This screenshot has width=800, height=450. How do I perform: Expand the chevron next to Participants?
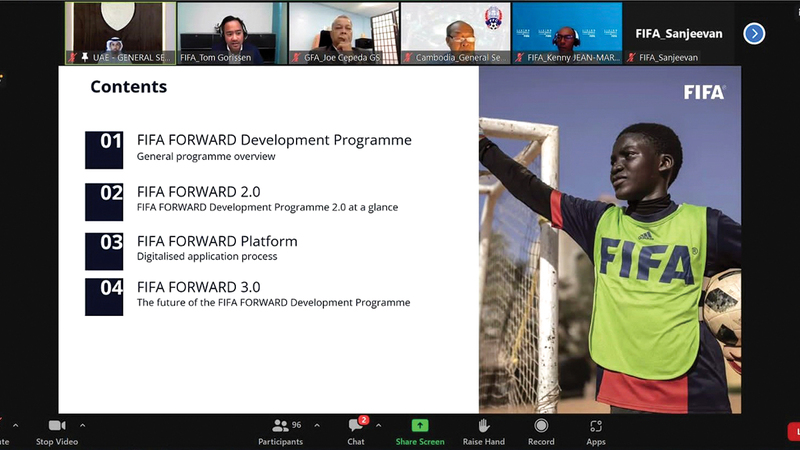tap(317, 425)
